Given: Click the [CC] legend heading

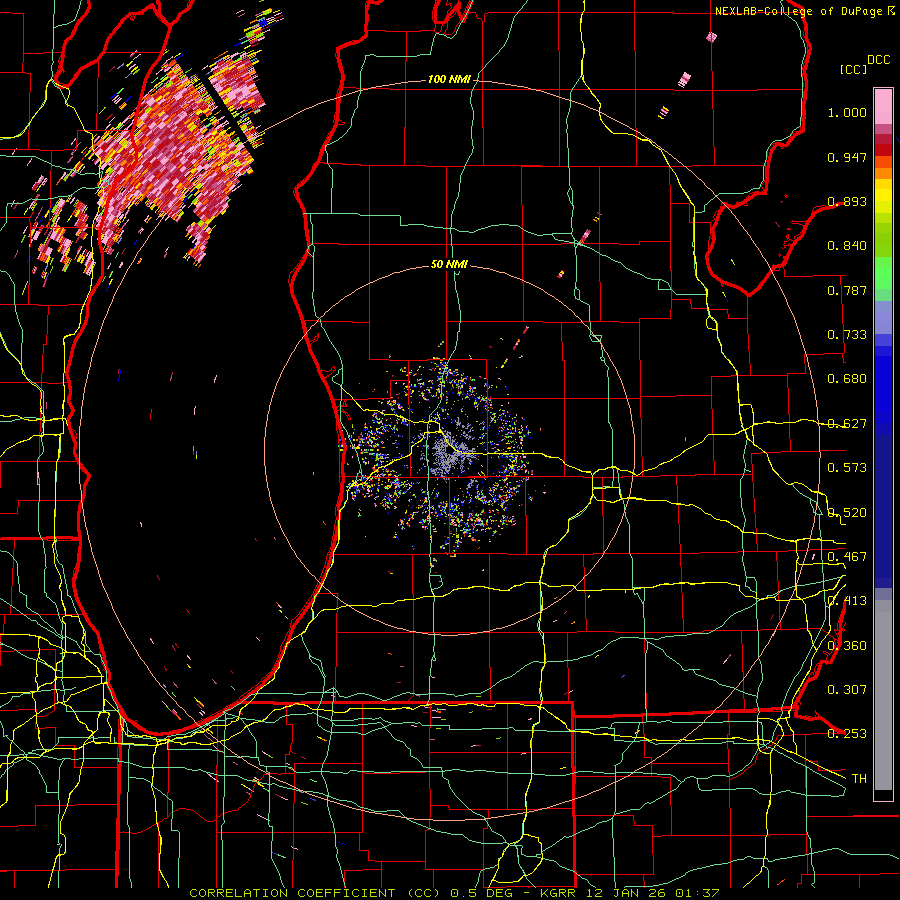Looking at the screenshot, I should click(x=854, y=69).
